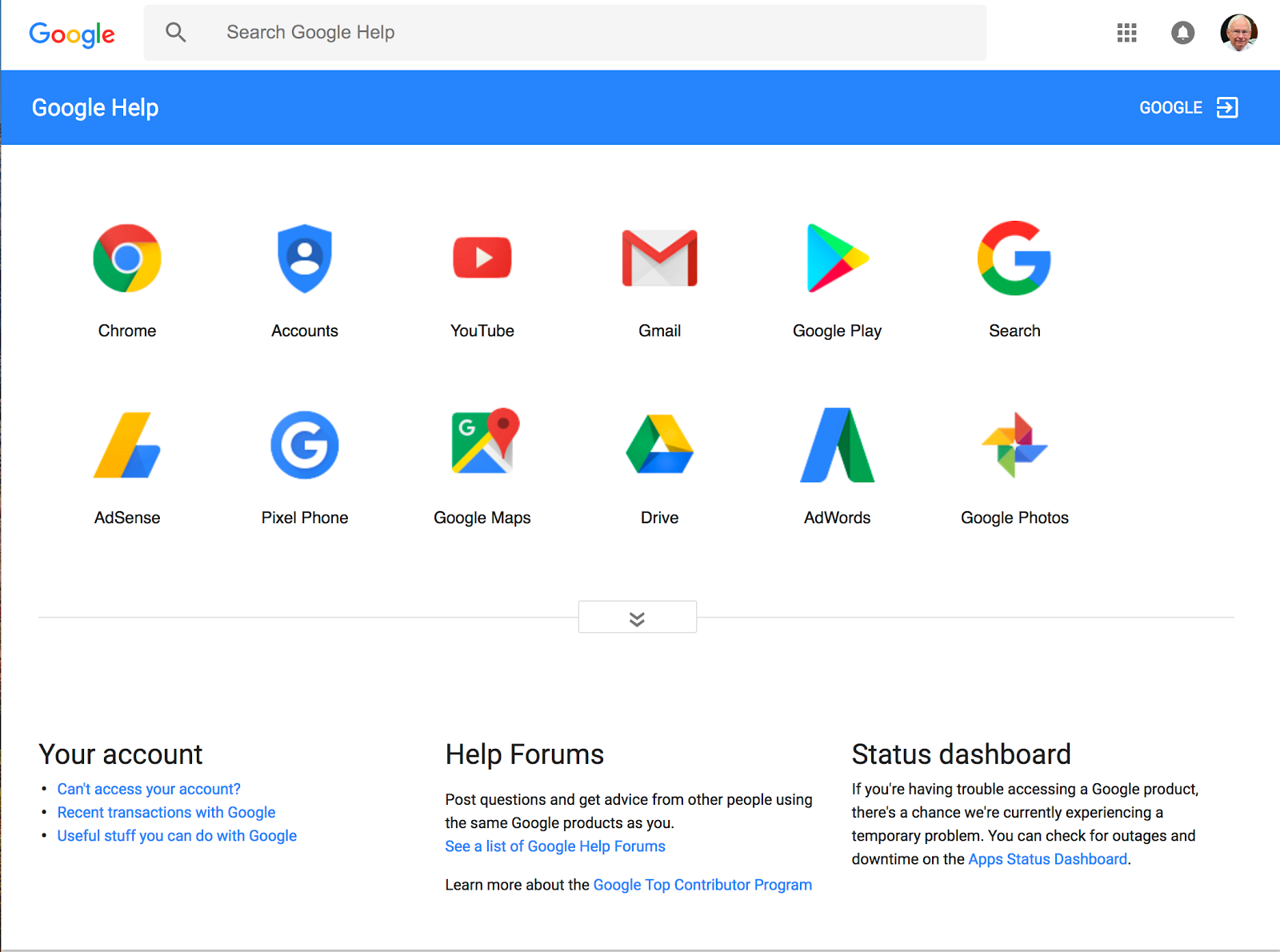Click the AdSense text label
The image size is (1280, 952).
pos(127,518)
